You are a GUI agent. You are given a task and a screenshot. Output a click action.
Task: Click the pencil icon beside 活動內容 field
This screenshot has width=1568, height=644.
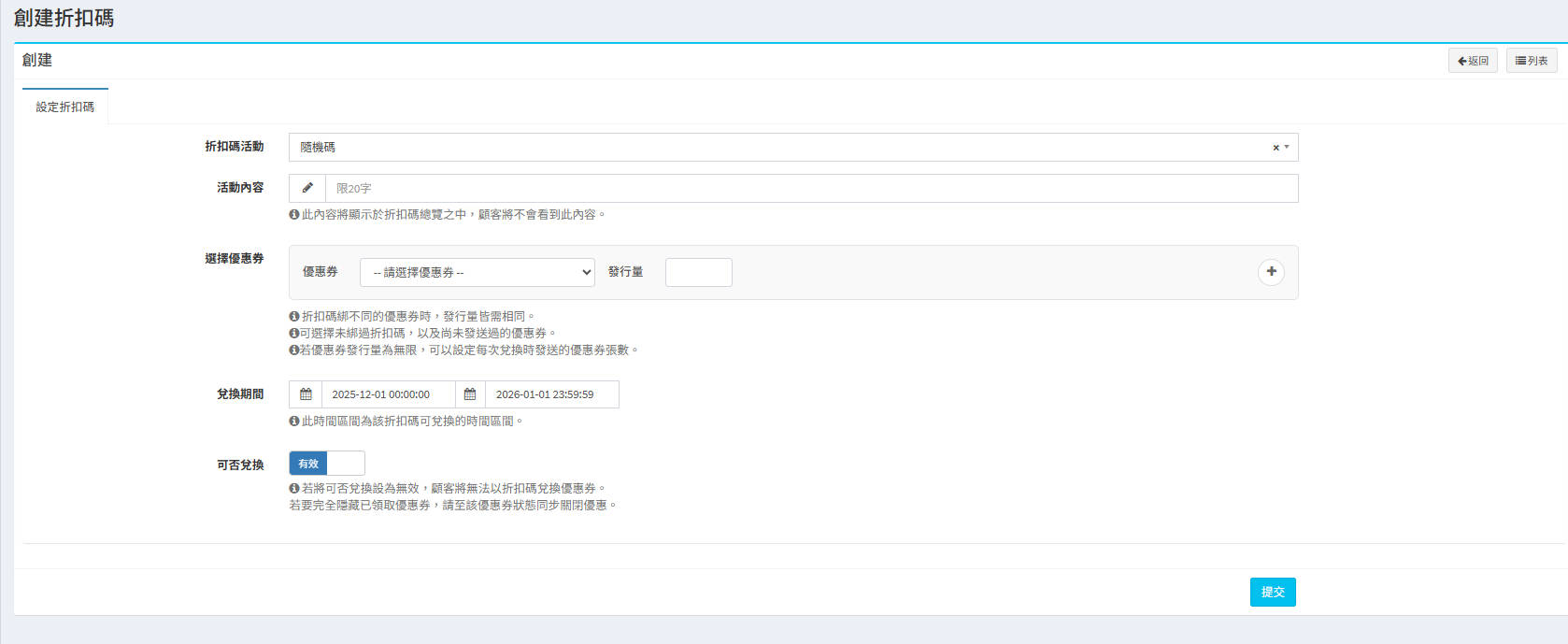pos(306,188)
